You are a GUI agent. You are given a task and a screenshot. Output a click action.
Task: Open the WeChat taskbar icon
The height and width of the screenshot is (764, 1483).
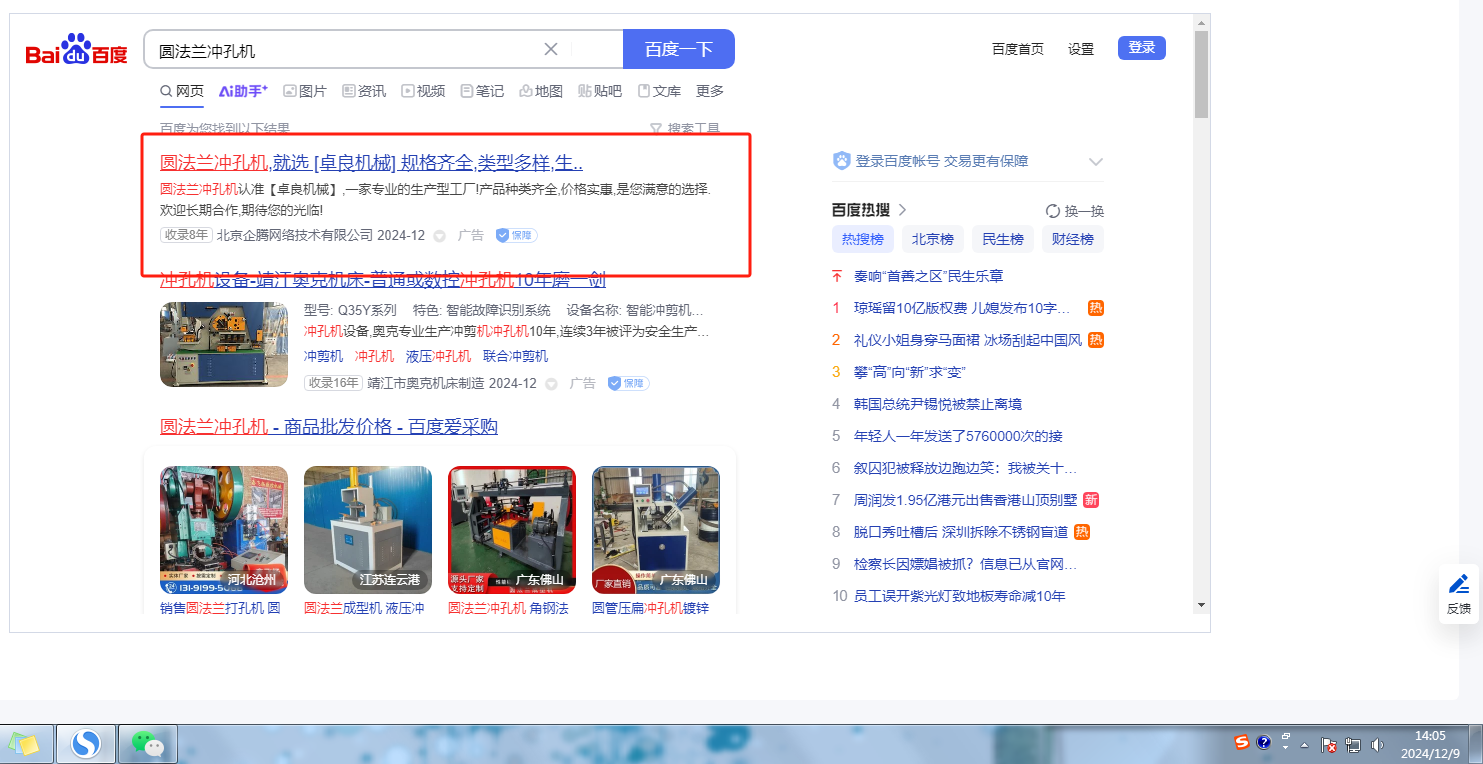point(148,743)
